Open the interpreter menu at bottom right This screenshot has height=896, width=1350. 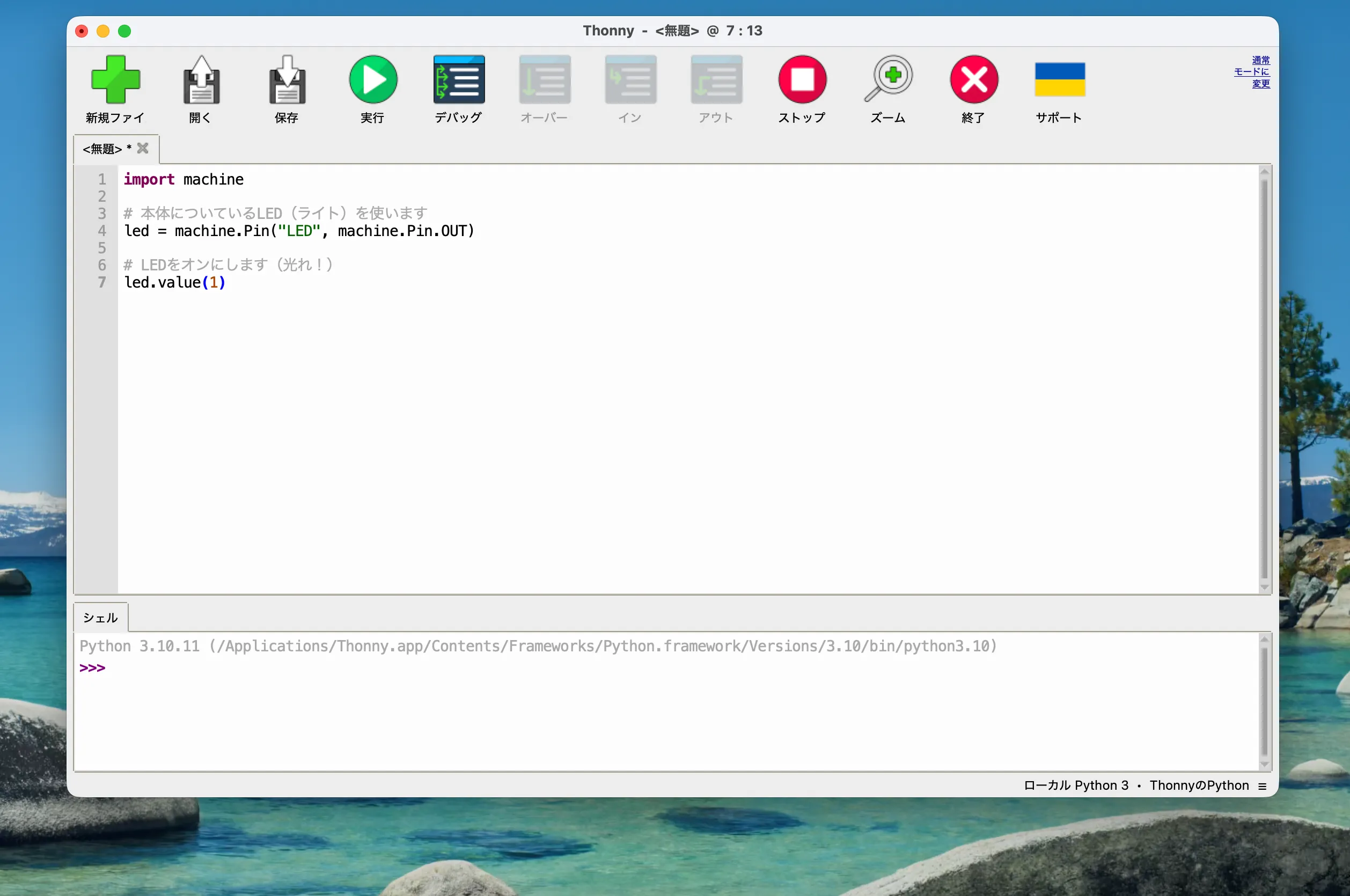point(1263,787)
